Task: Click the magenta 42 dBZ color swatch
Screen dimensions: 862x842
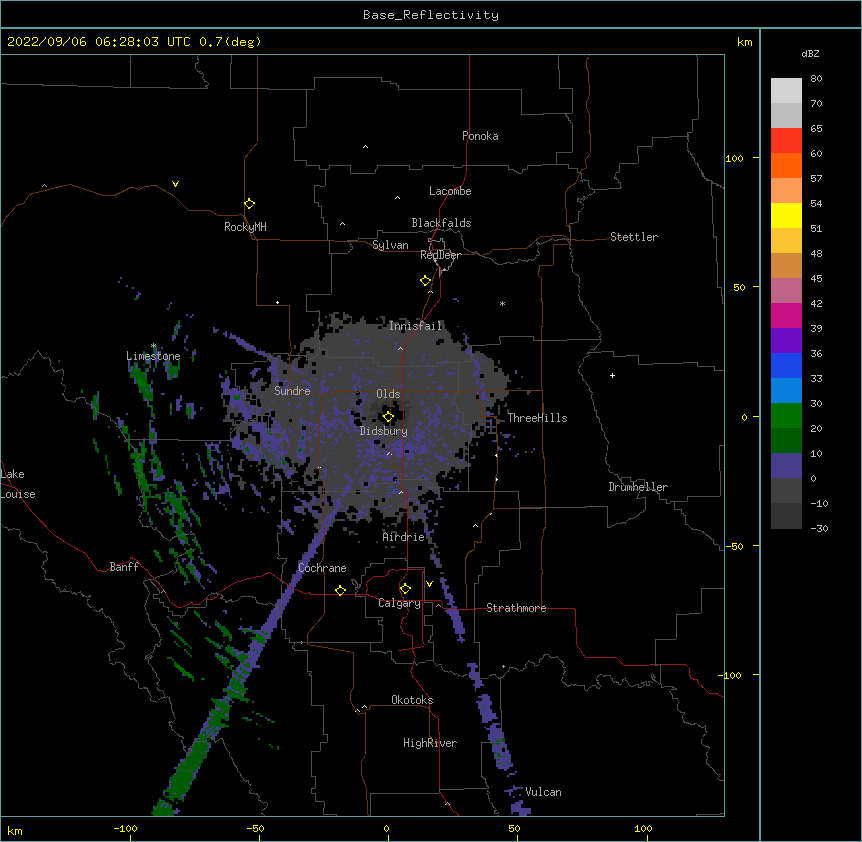Action: point(786,315)
